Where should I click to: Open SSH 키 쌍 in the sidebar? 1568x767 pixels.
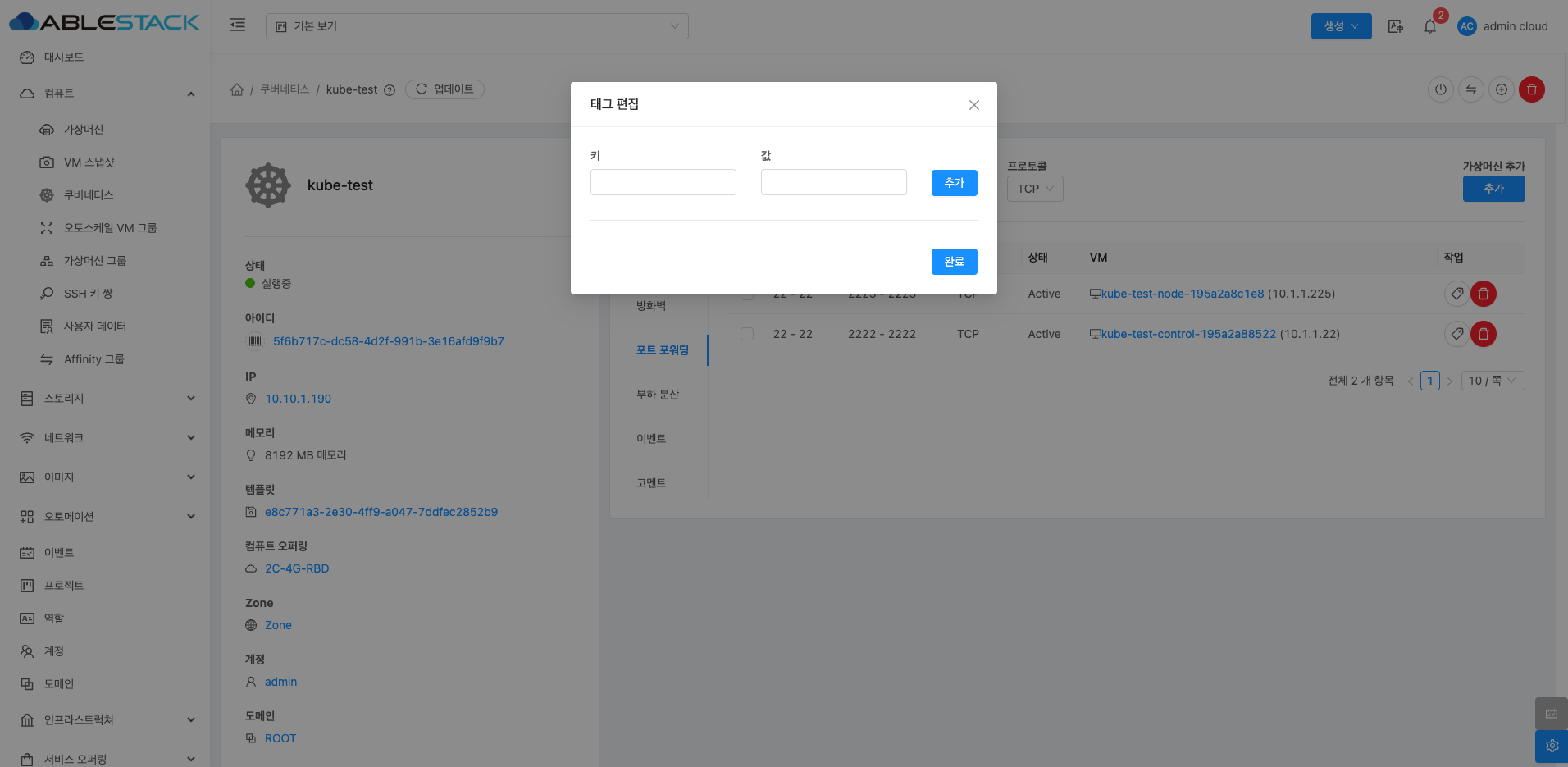[89, 294]
